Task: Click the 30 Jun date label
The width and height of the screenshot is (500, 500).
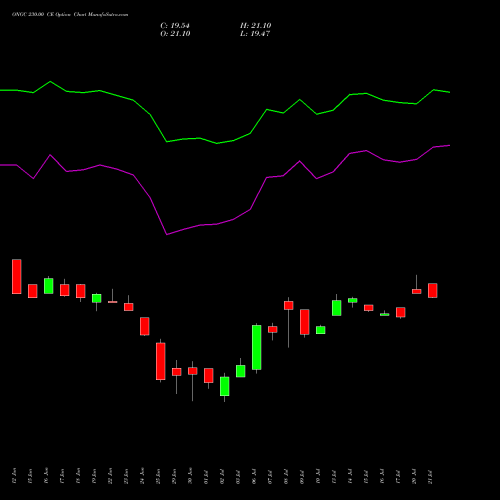Action: [190, 476]
